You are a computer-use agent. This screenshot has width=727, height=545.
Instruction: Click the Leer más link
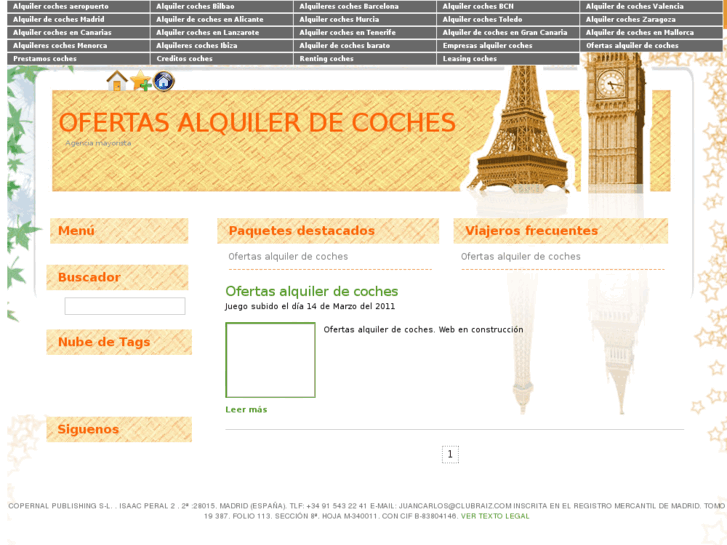(246, 410)
